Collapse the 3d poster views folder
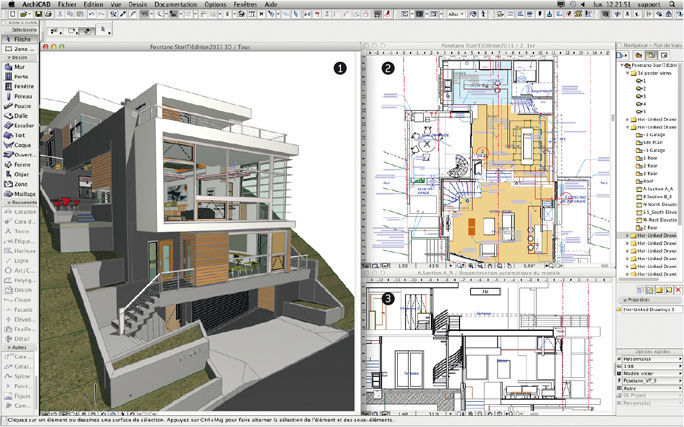Viewport: 684px width, 427px height. (629, 73)
